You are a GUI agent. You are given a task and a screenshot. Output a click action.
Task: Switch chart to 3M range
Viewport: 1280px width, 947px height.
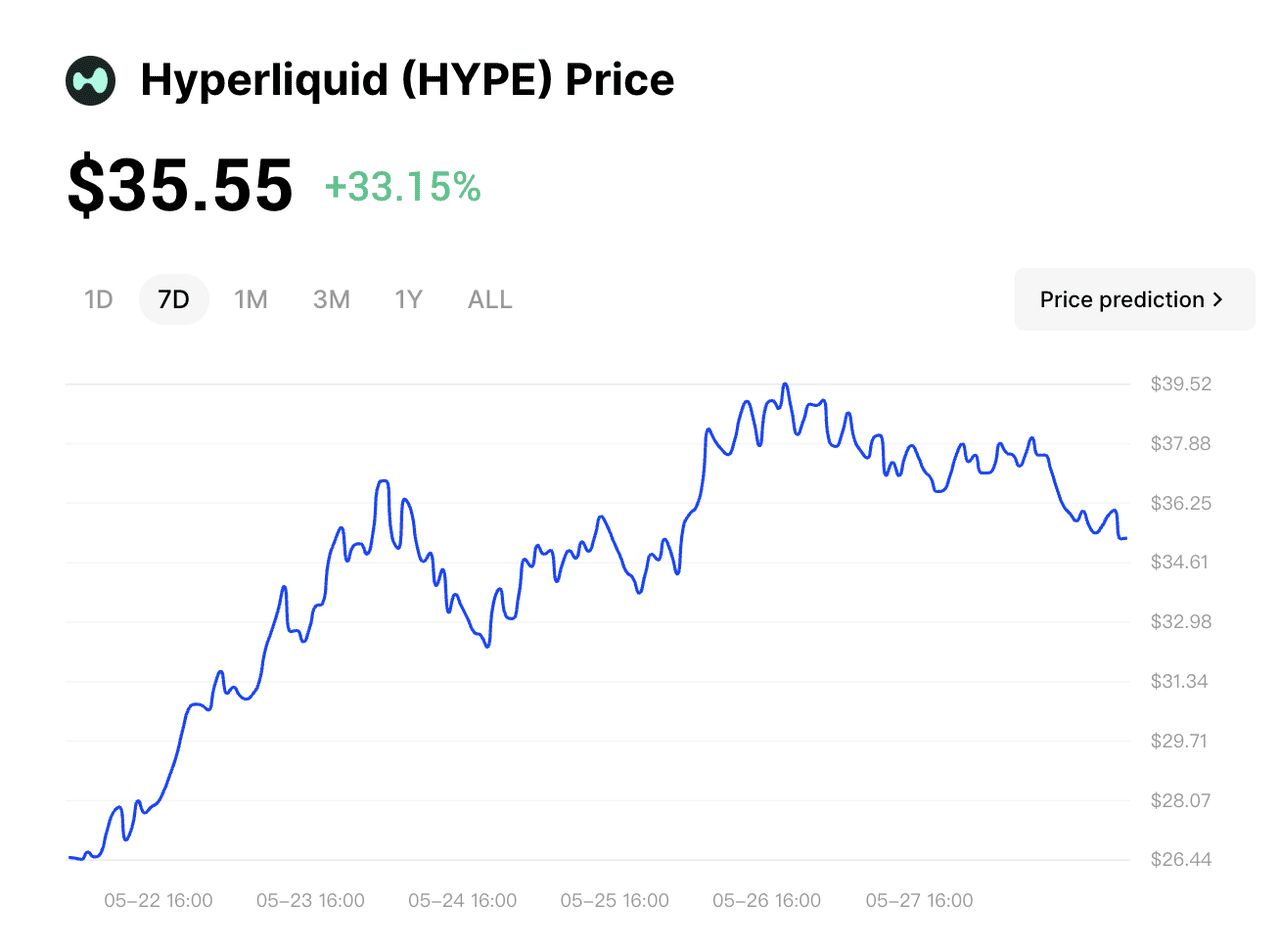tap(331, 299)
